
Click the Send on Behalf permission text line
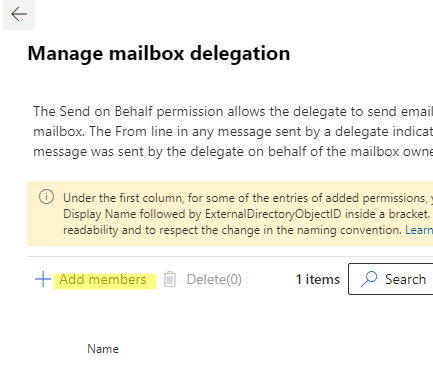(233, 111)
